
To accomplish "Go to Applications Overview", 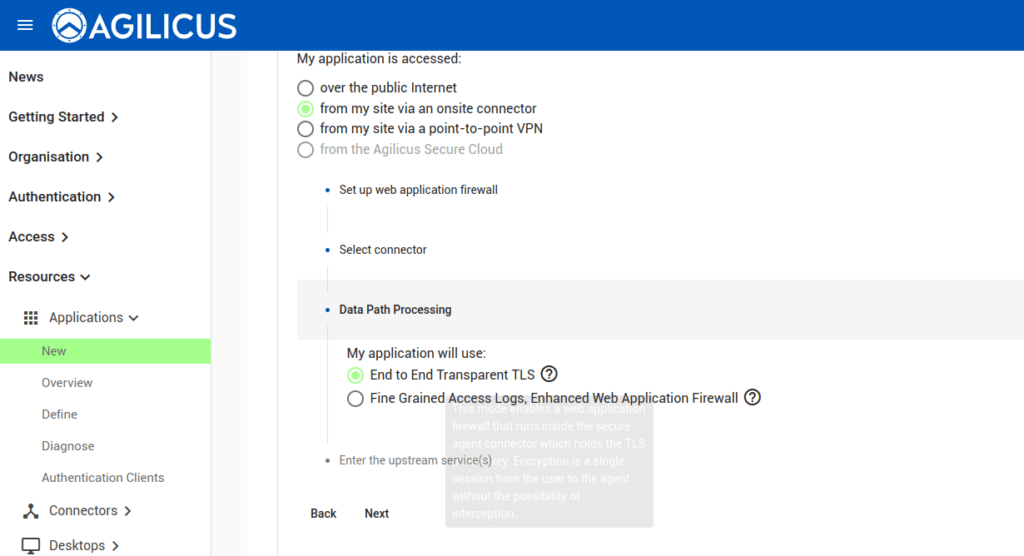I will click(67, 383).
